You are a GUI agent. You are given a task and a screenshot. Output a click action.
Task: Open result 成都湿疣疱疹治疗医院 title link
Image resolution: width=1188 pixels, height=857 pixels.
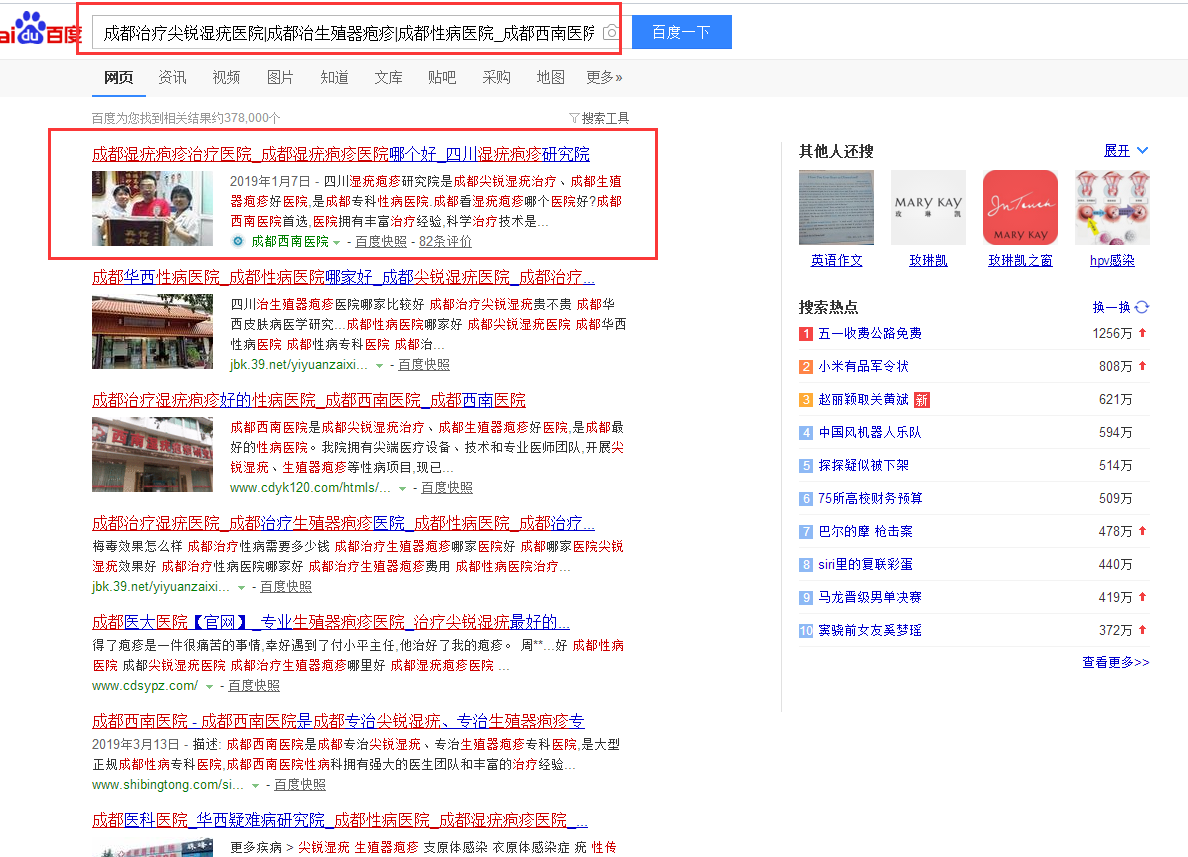pos(340,154)
